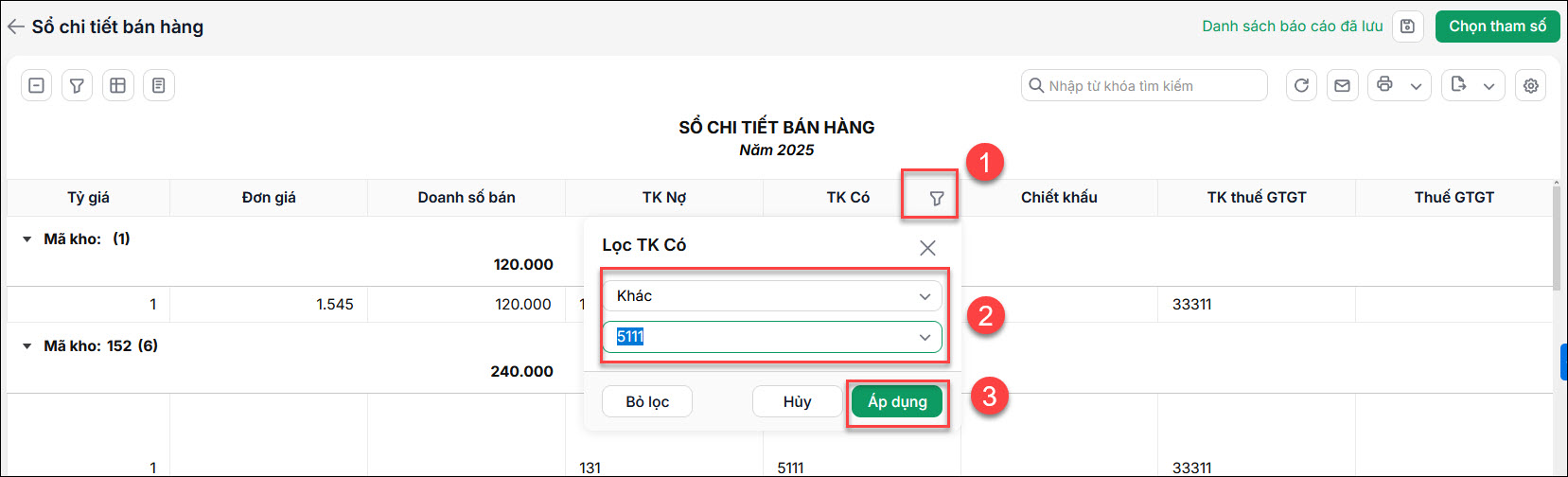Open the print options dropdown arrow
Image resolution: width=1568 pixels, height=477 pixels.
[1416, 86]
